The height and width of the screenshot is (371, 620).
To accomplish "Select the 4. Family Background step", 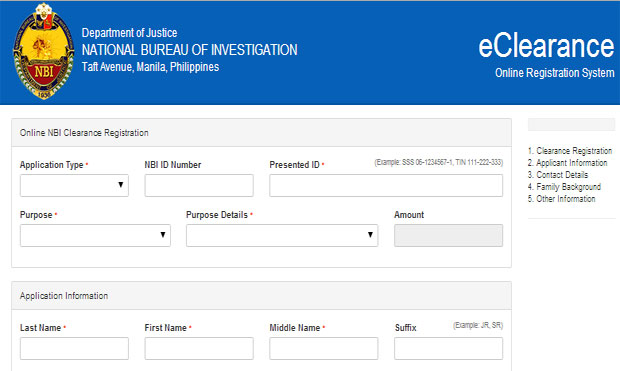I will pyautogui.click(x=564, y=187).
